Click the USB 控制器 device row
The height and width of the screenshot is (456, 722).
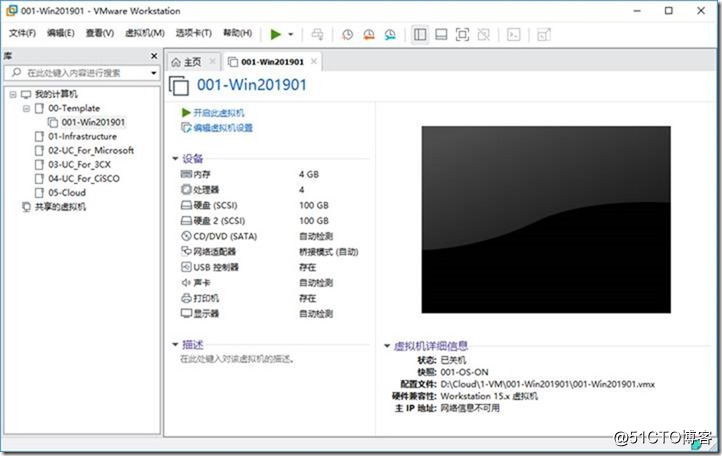(x=272, y=267)
